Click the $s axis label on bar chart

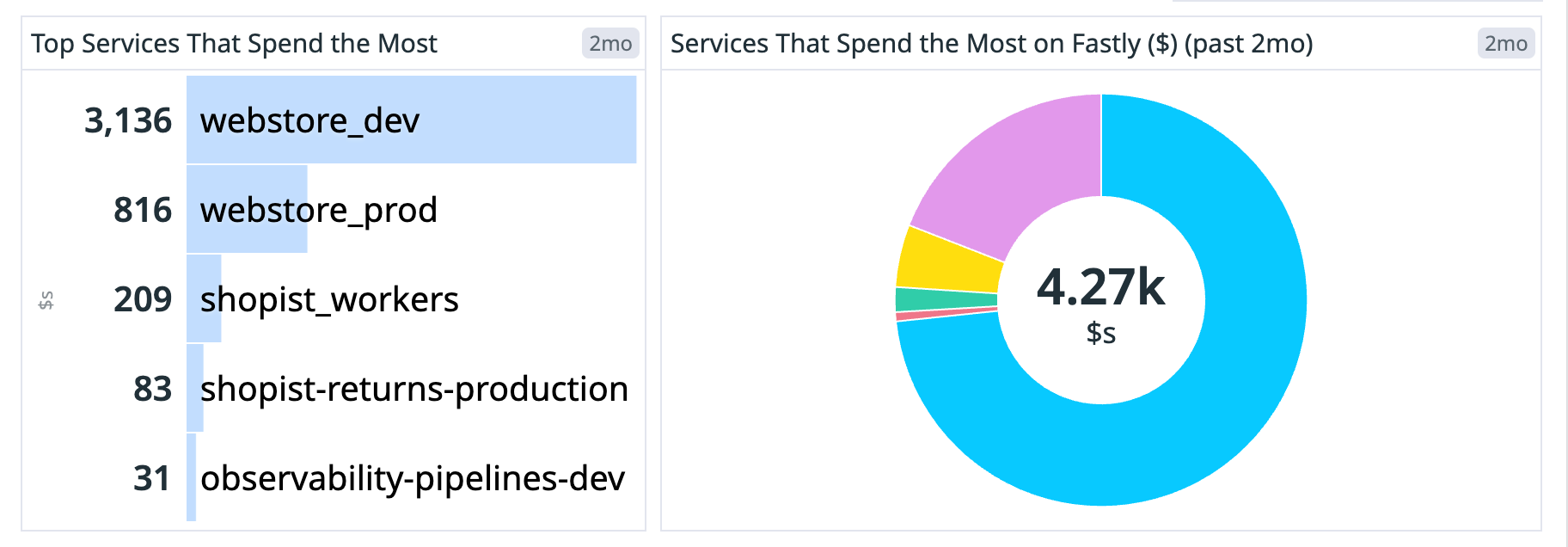click(47, 299)
